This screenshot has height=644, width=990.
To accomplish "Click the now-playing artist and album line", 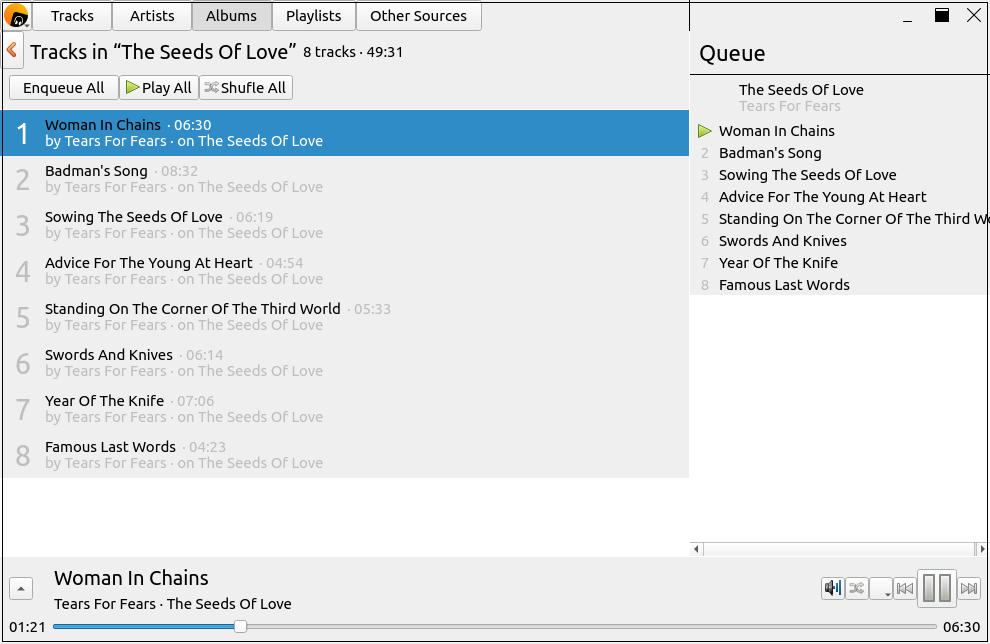I will tap(173, 604).
